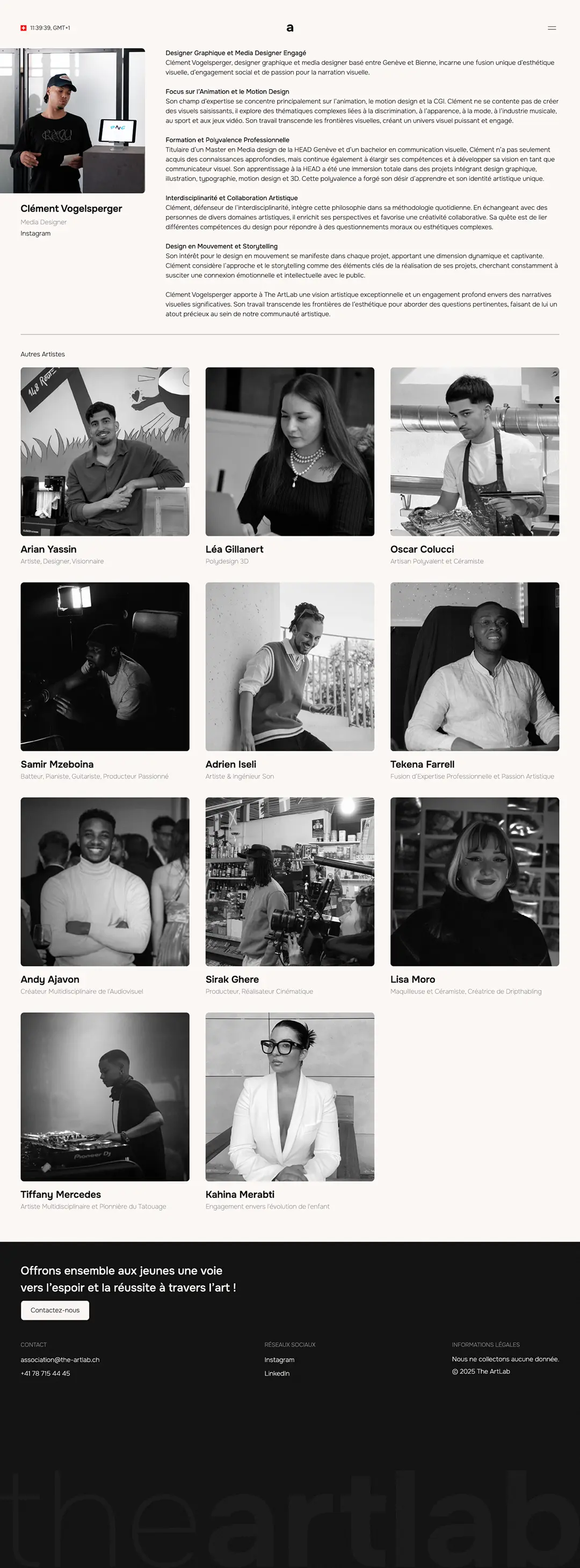Open the footer LinkedIn link
The image size is (580, 1568).
(x=277, y=1373)
